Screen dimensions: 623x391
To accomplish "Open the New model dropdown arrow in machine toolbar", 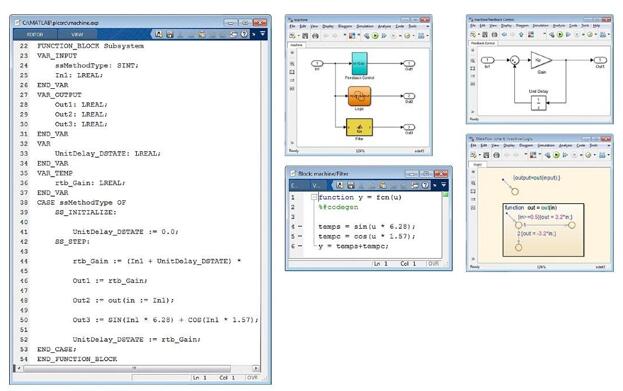I will 299,36.
